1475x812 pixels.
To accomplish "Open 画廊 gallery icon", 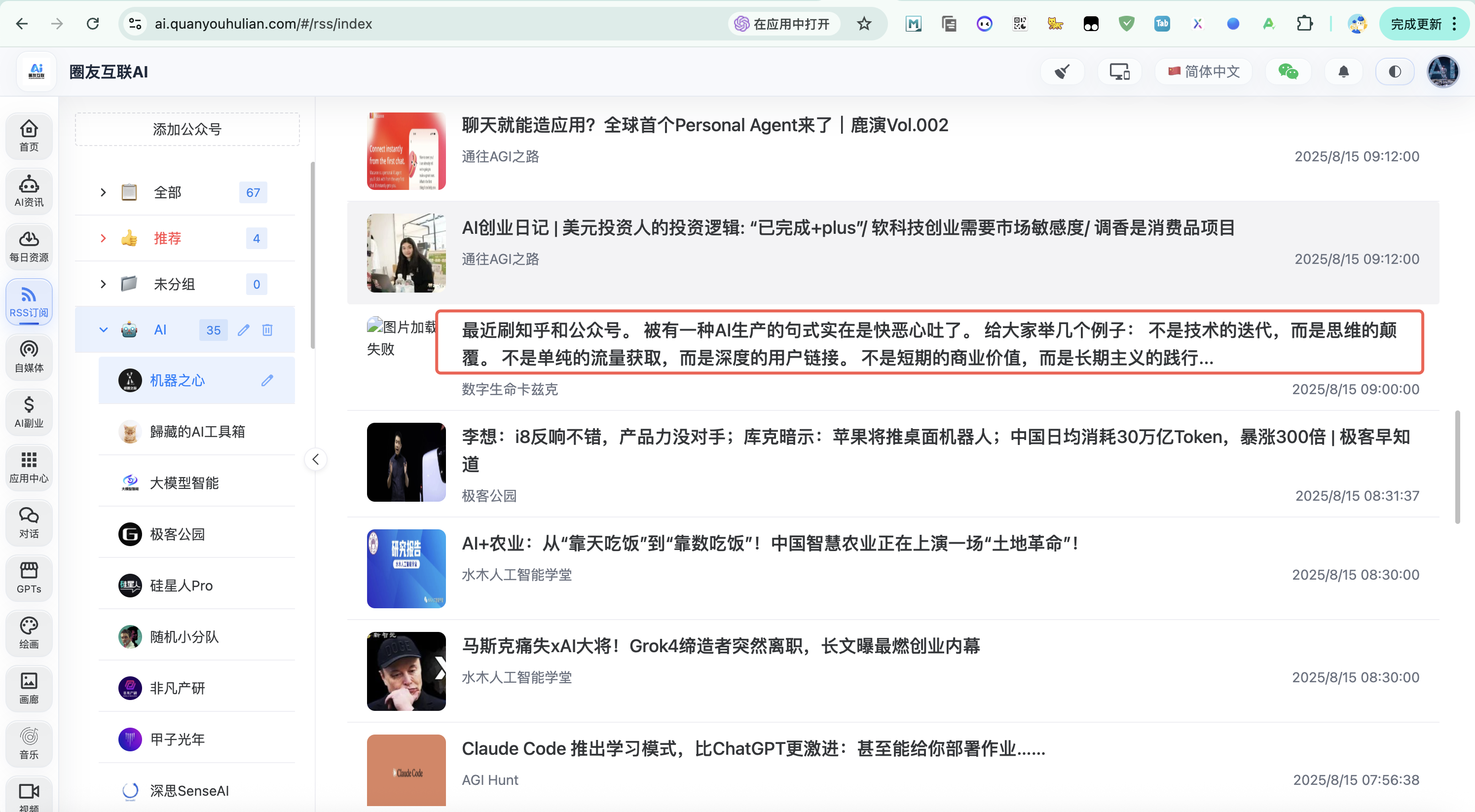I will [29, 689].
